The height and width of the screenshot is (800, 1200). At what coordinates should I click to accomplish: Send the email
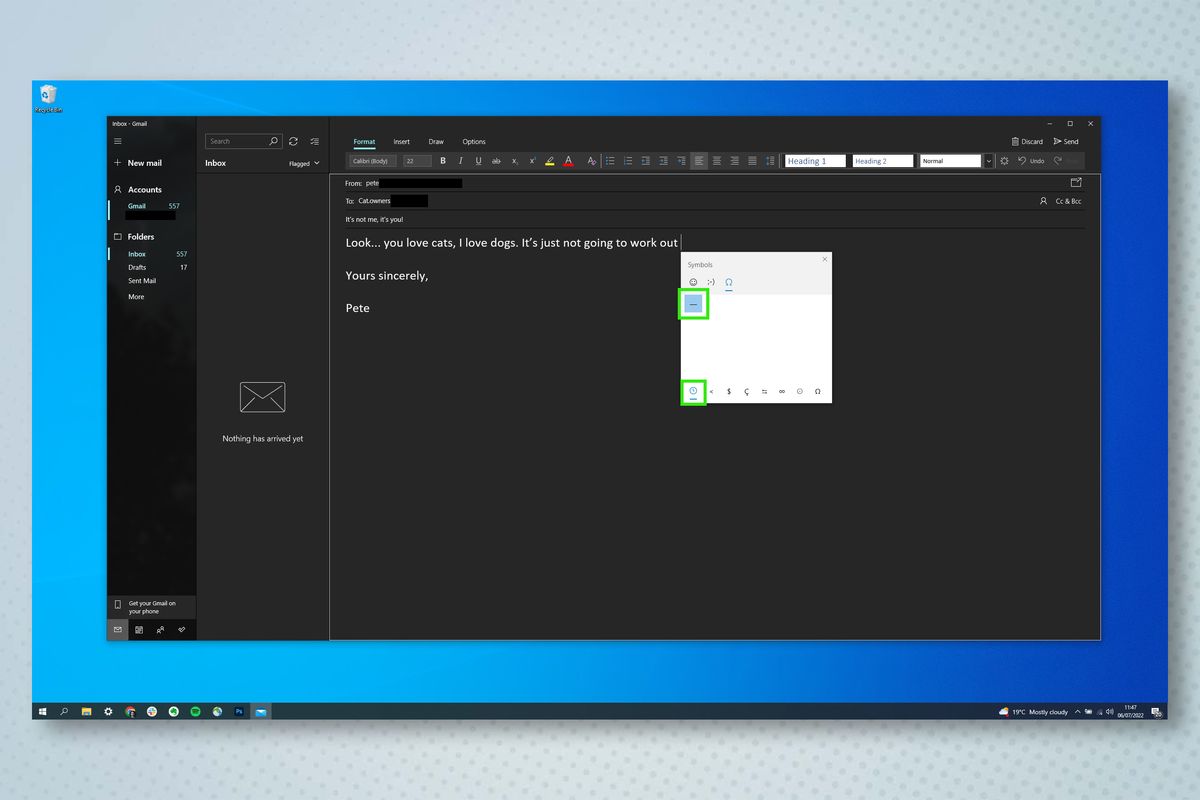coord(1066,141)
